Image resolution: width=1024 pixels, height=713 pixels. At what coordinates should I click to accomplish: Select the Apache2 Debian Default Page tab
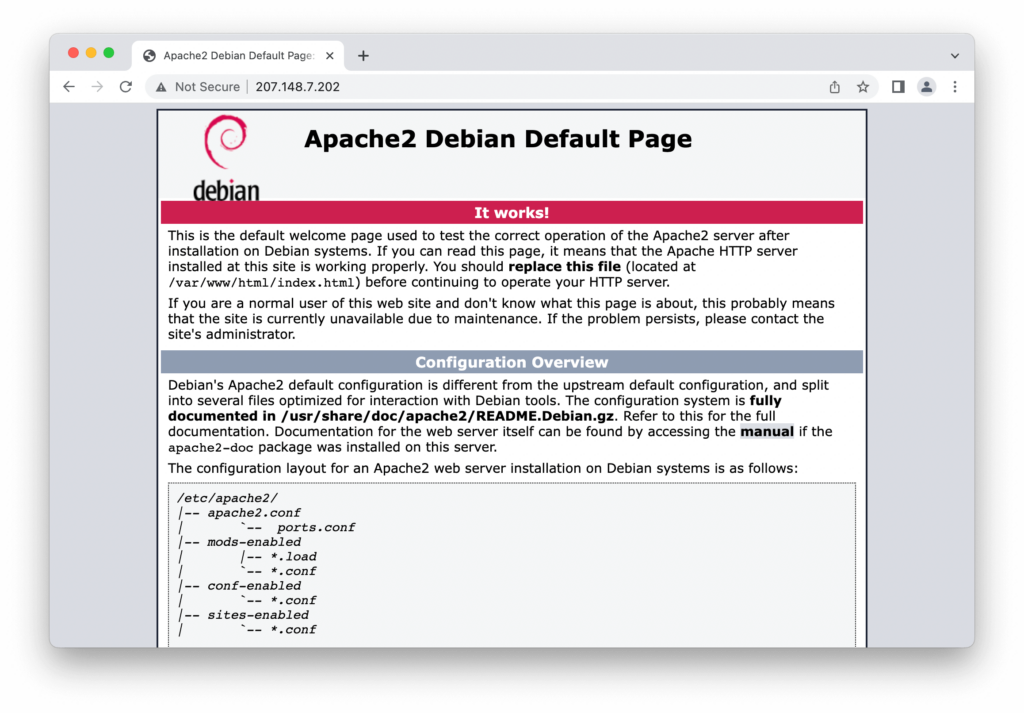click(x=239, y=56)
